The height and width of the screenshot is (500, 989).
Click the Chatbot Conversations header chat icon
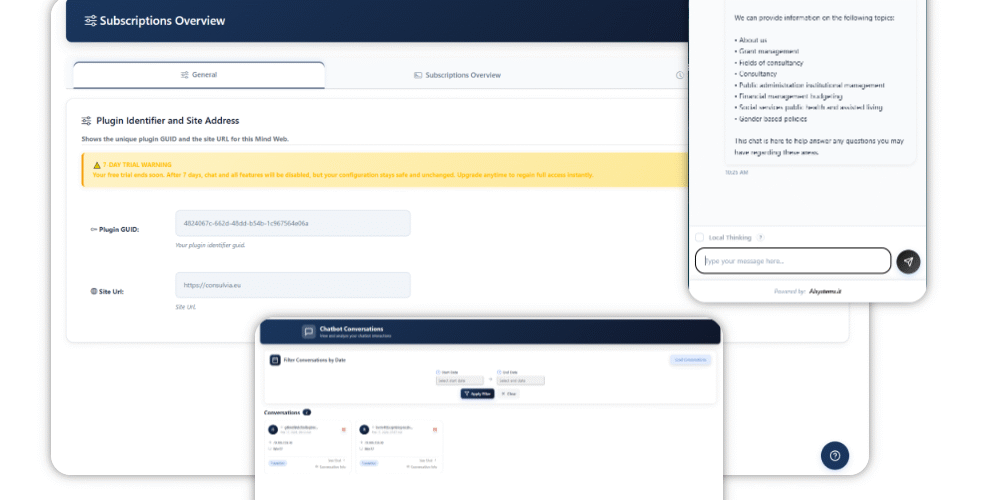308,332
